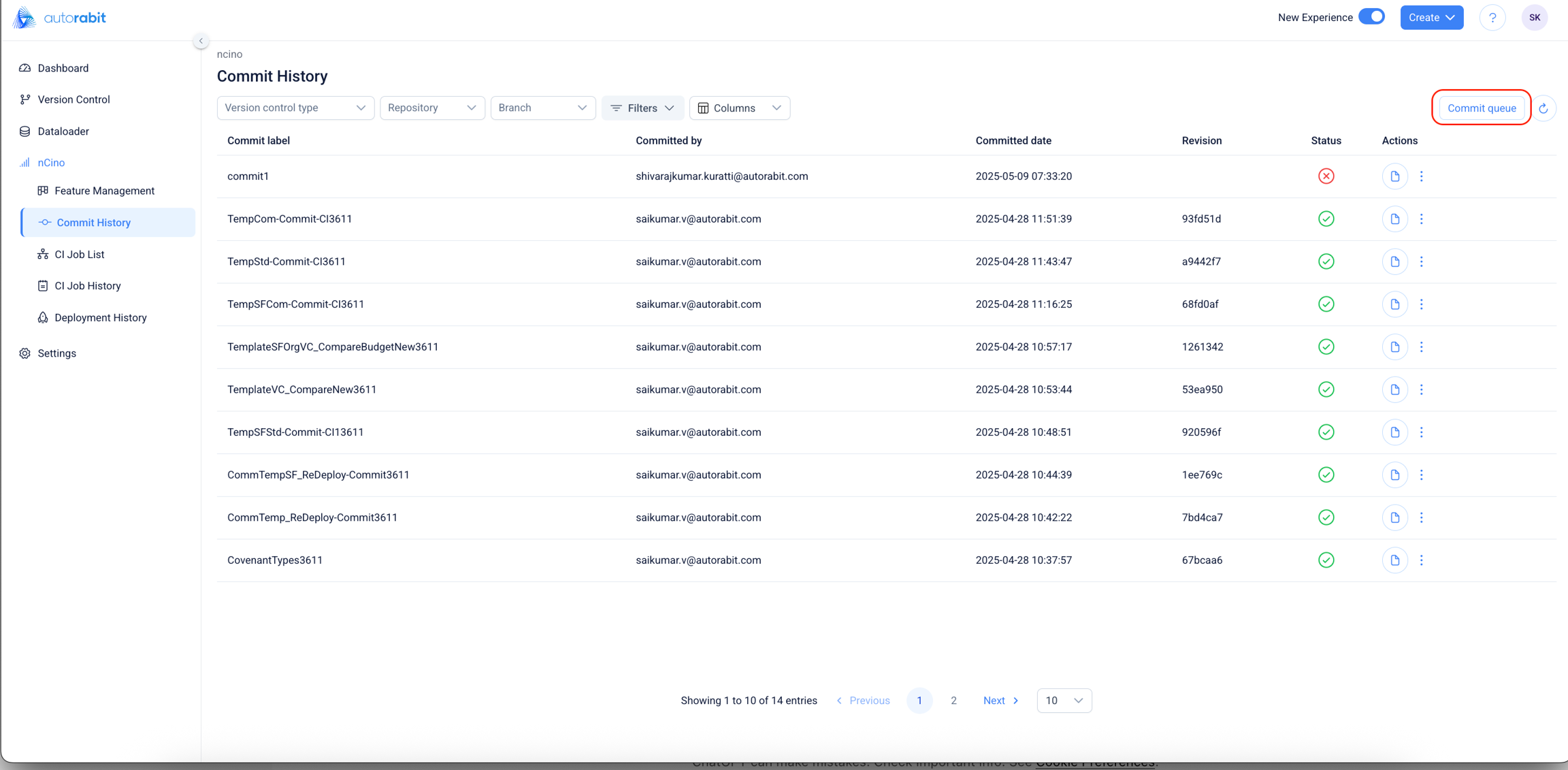1568x770 pixels.
Task: Open the Create button menu
Action: [1431, 18]
